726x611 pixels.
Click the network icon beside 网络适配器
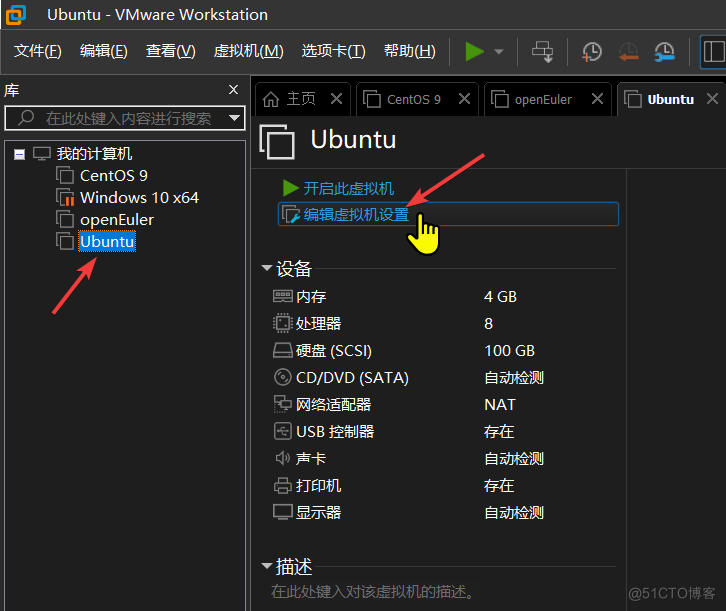282,404
